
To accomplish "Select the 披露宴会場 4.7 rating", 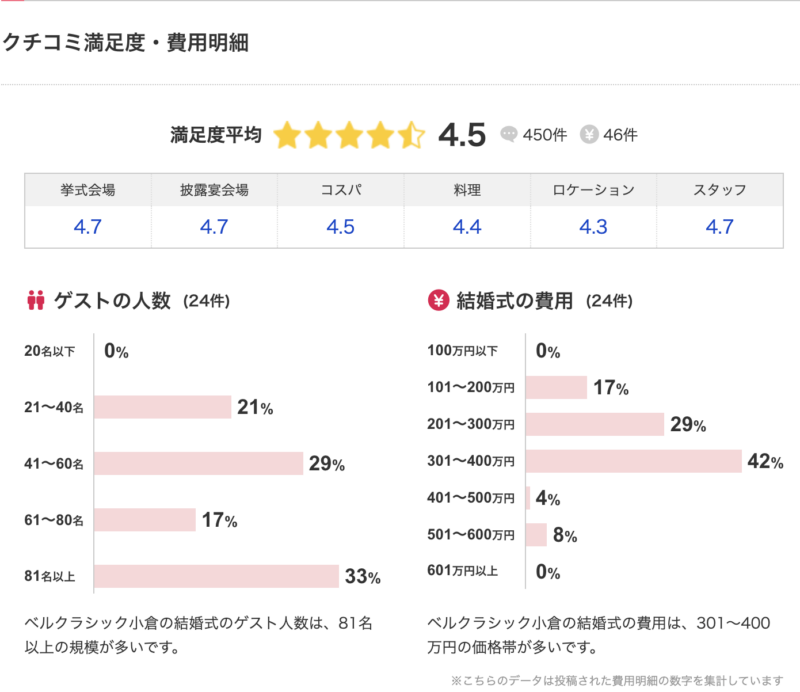I will pos(214,227).
